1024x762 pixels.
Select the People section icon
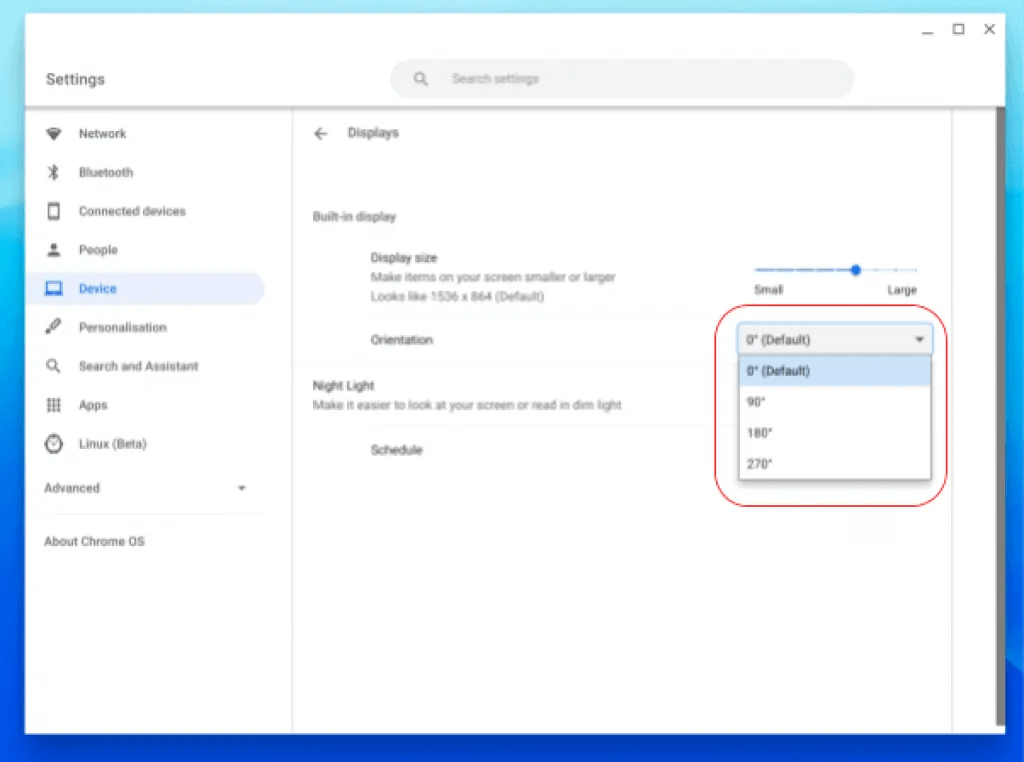(x=54, y=250)
